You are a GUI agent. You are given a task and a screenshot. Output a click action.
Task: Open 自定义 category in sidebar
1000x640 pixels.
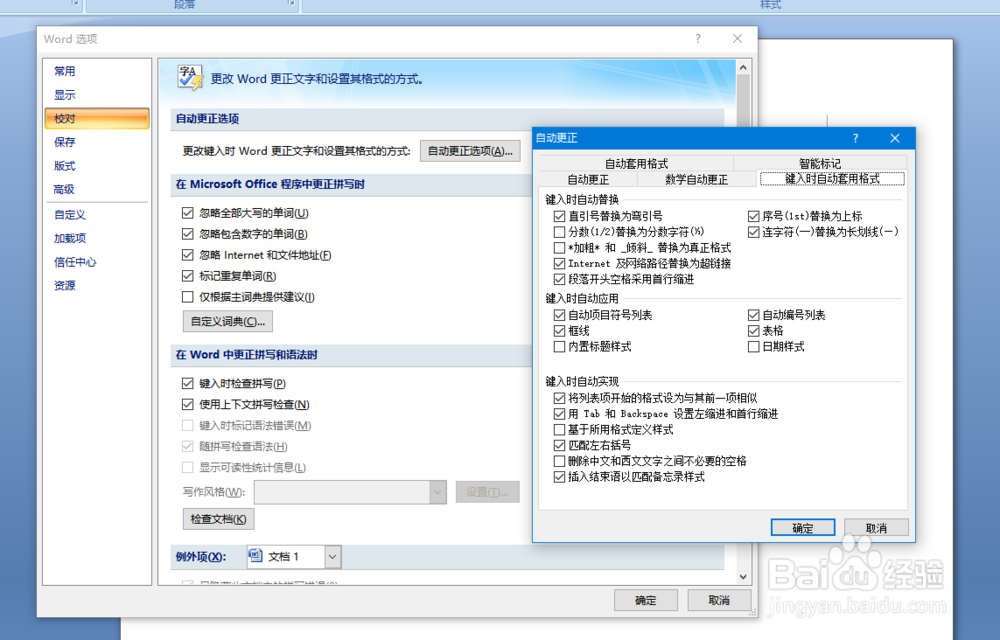click(70, 215)
